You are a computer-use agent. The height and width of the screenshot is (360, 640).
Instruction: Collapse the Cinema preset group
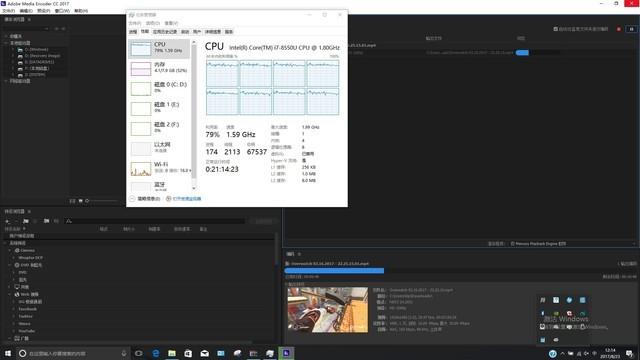[x=10, y=250]
